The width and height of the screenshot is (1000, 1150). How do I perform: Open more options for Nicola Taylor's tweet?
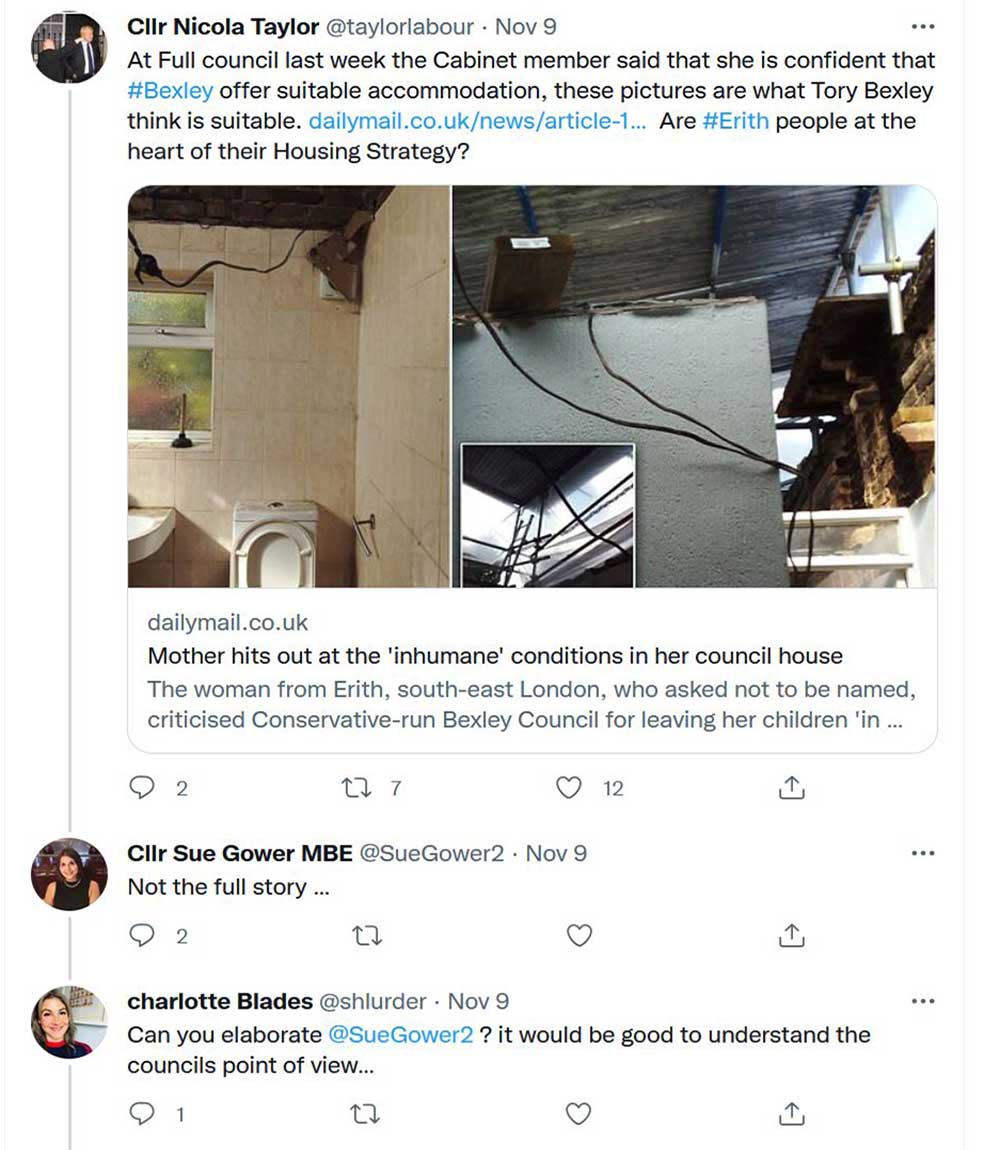pyautogui.click(x=923, y=26)
